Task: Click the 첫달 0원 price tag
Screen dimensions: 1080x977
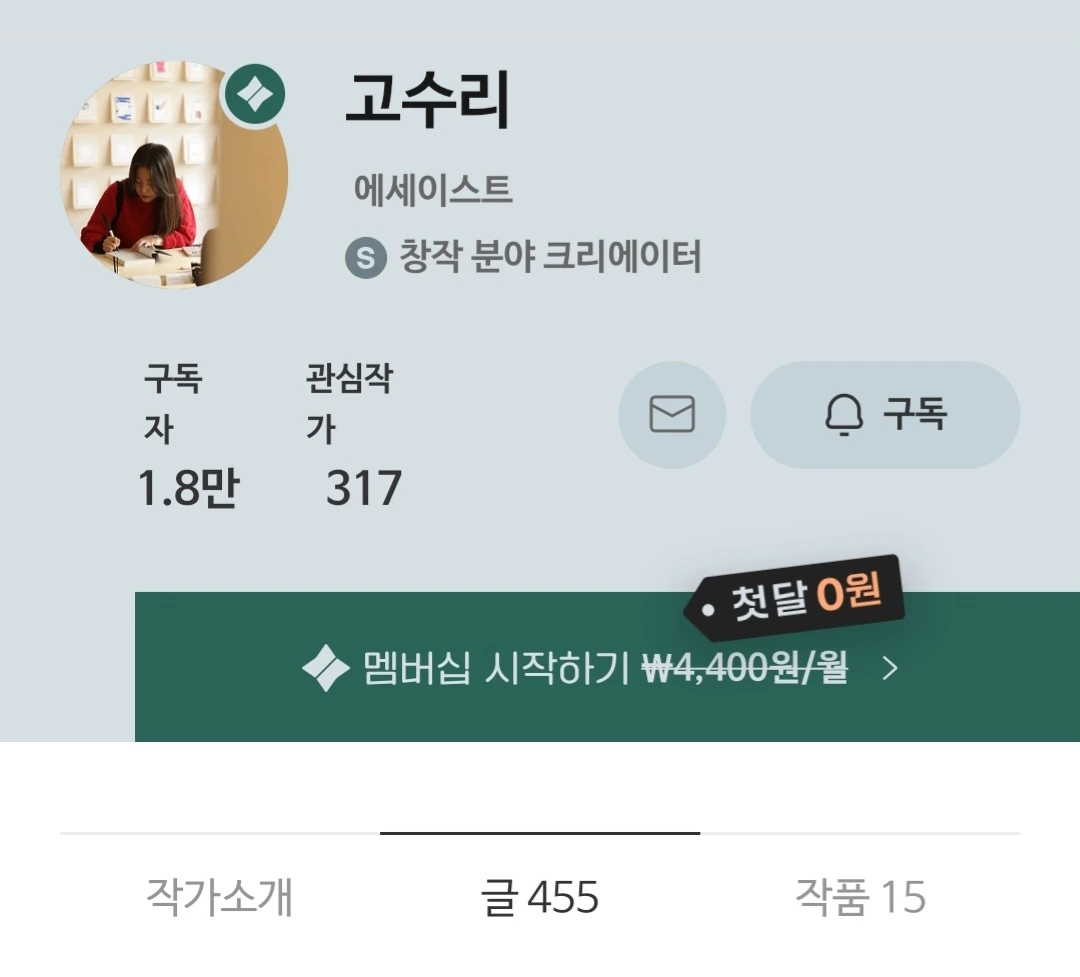Action: coord(794,596)
